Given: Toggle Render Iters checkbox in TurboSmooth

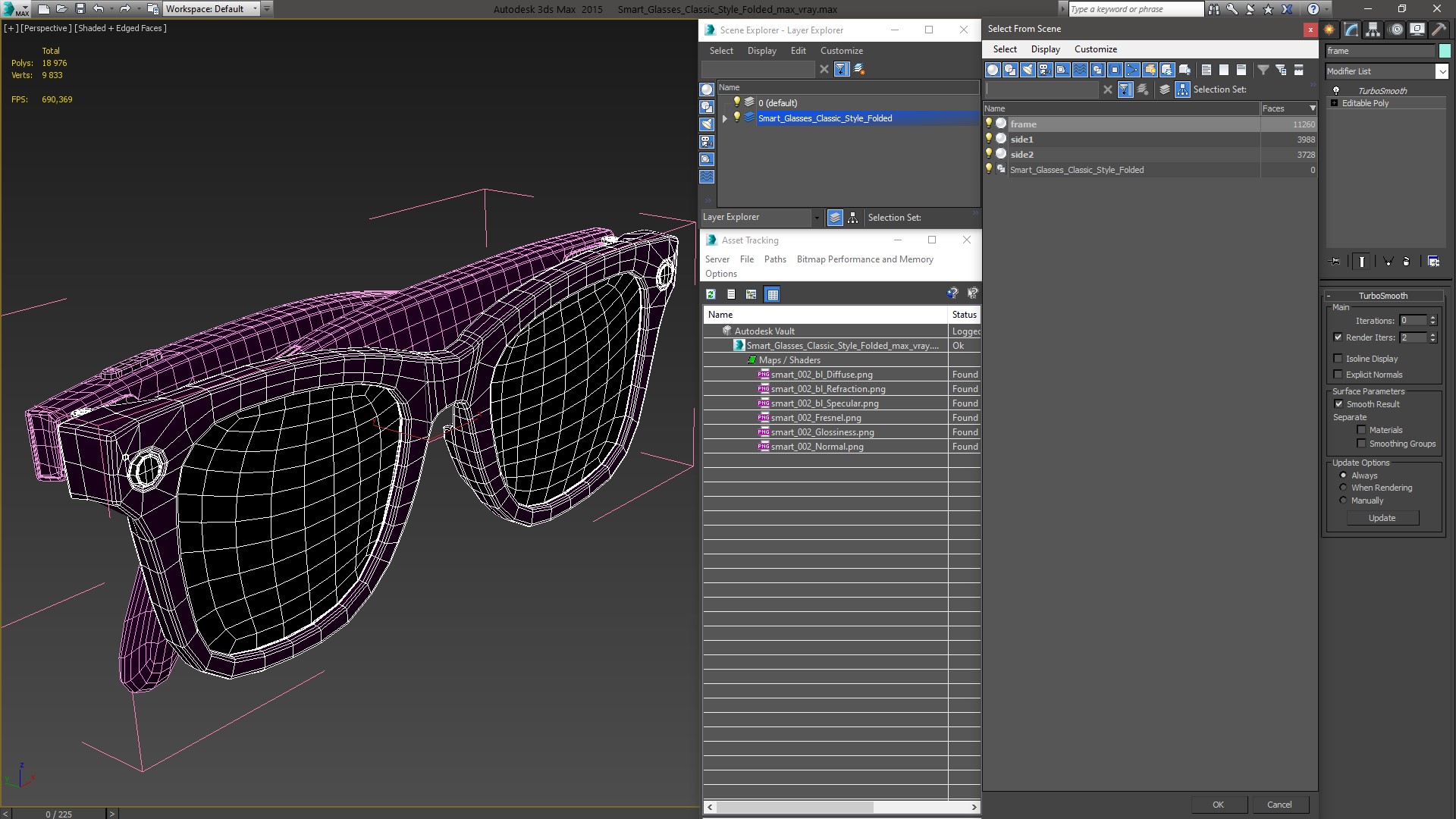Looking at the screenshot, I should (1338, 337).
